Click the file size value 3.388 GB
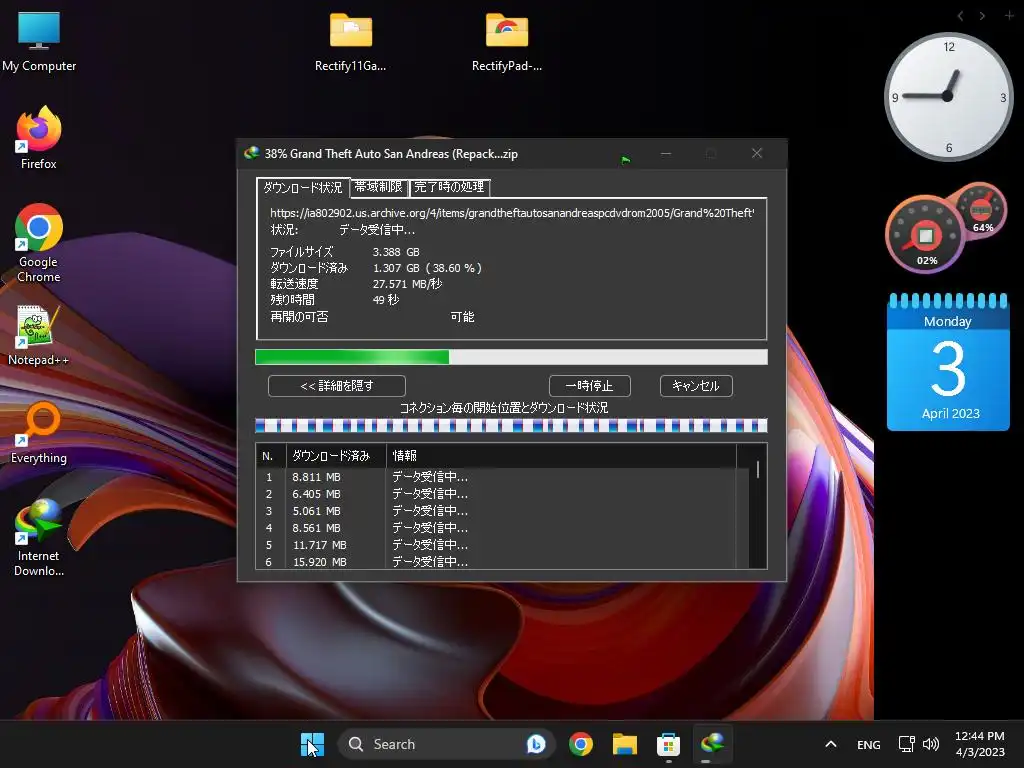 tap(396, 252)
